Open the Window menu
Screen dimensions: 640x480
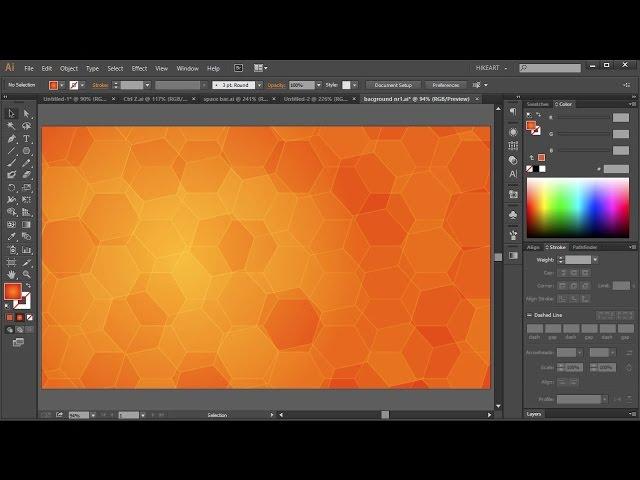(x=187, y=69)
